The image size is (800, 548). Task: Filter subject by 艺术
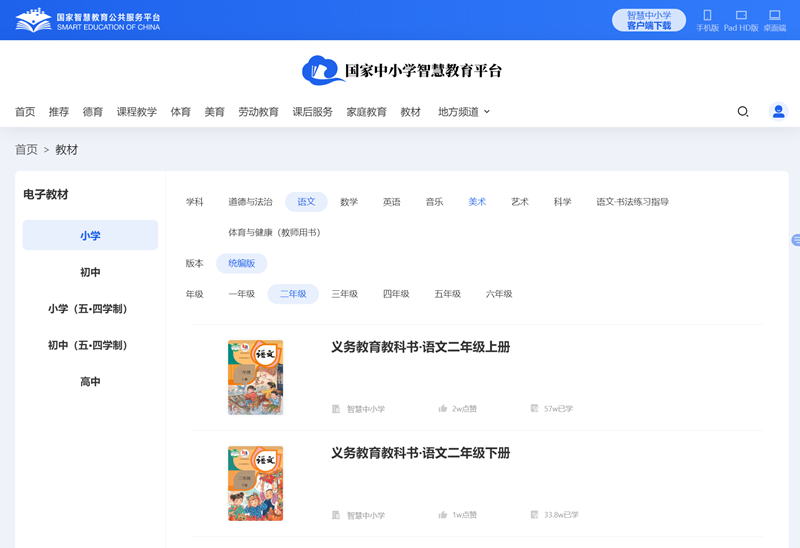tap(520, 202)
